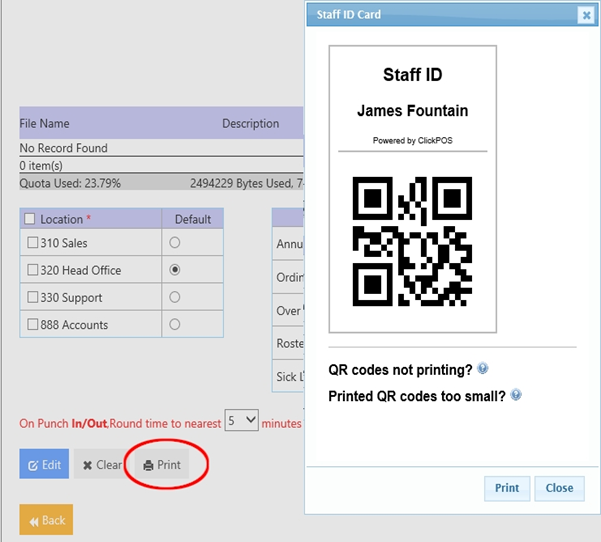Tick the 310 Sales location checkbox
The width and height of the screenshot is (601, 542).
(x=33, y=242)
